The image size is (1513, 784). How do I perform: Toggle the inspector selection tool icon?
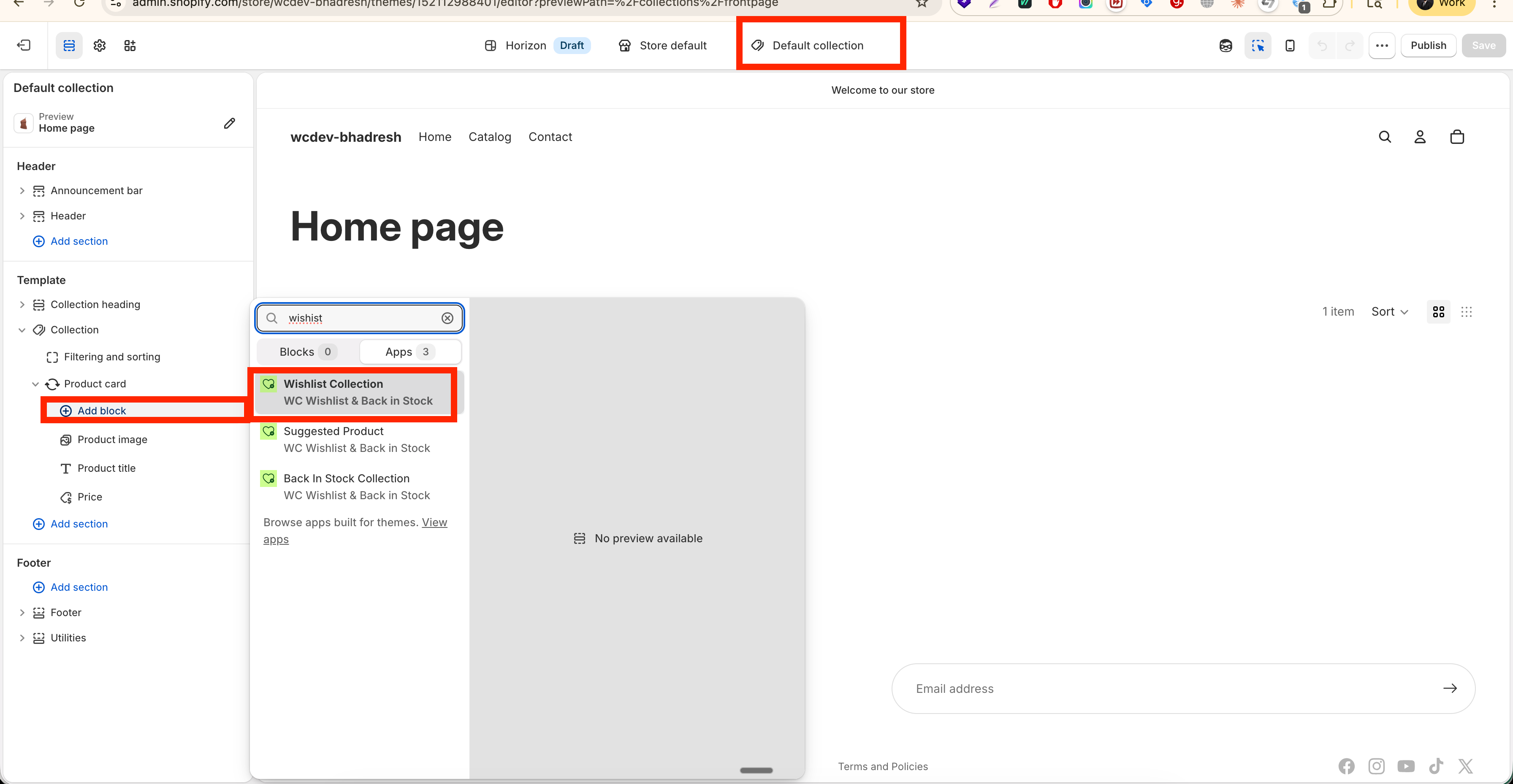[1258, 45]
